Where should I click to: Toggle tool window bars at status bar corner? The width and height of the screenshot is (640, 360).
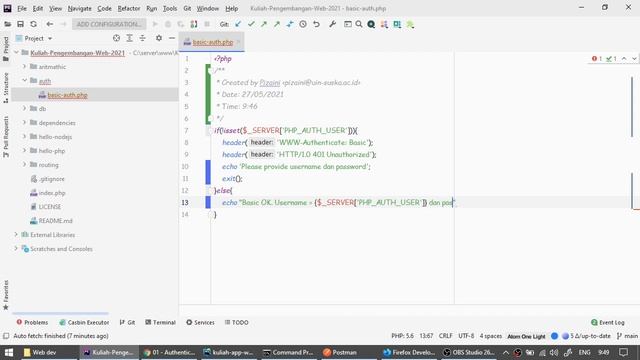(x=6, y=336)
